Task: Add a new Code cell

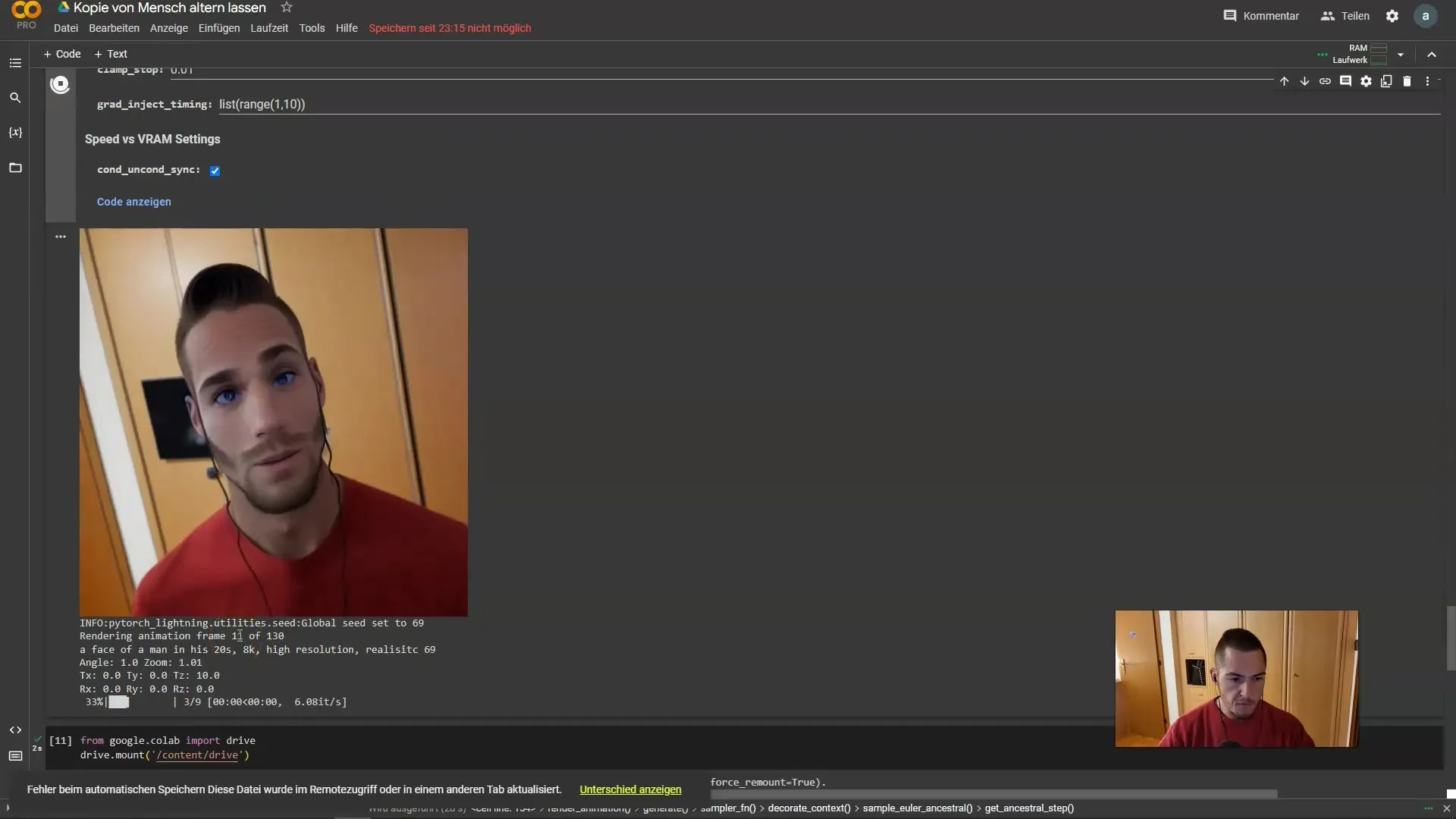Action: click(62, 54)
